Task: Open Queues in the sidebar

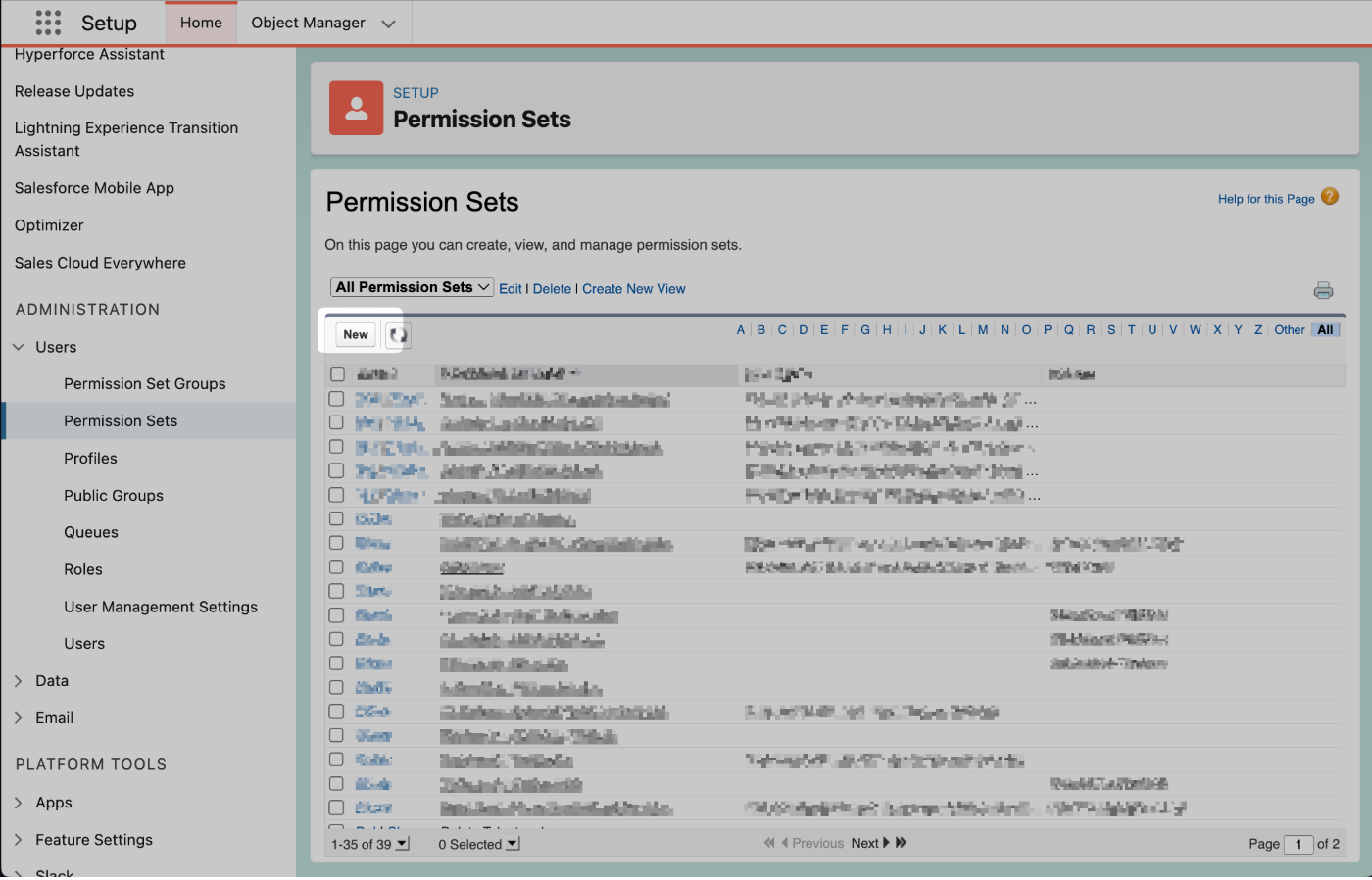Action: pos(91,532)
